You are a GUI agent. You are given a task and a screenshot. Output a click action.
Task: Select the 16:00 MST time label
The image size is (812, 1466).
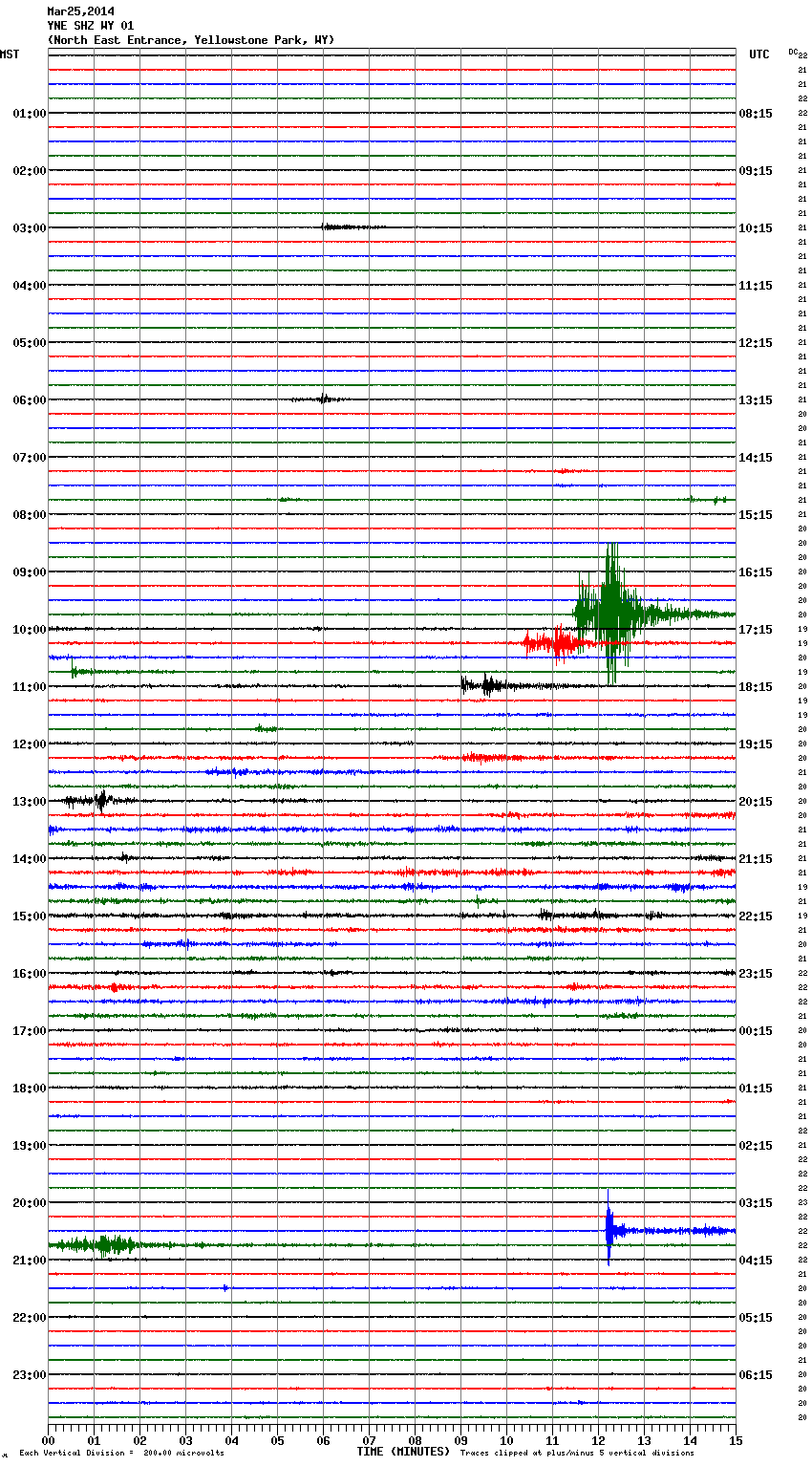pos(30,974)
